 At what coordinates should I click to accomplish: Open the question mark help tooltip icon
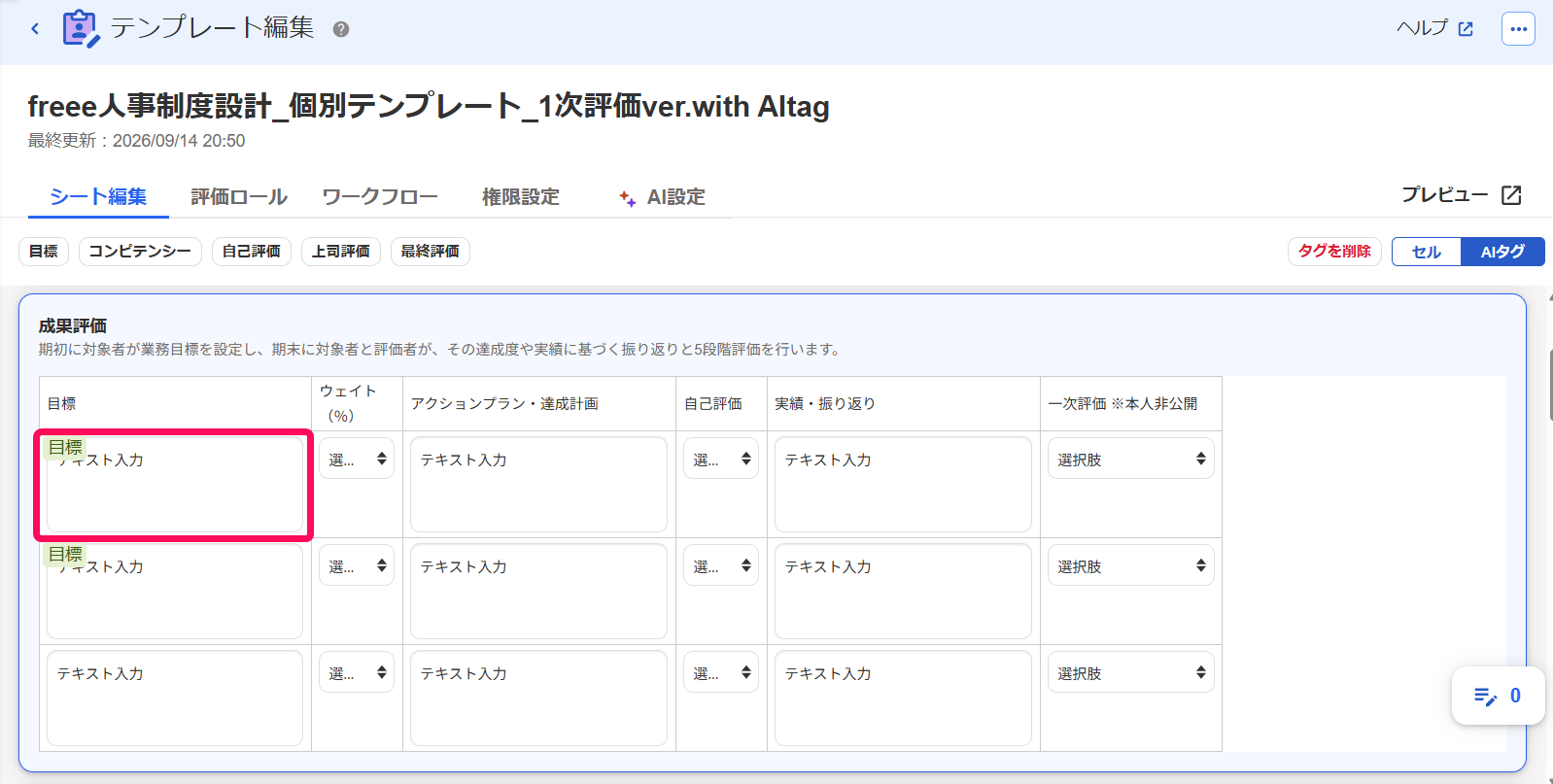(x=341, y=29)
